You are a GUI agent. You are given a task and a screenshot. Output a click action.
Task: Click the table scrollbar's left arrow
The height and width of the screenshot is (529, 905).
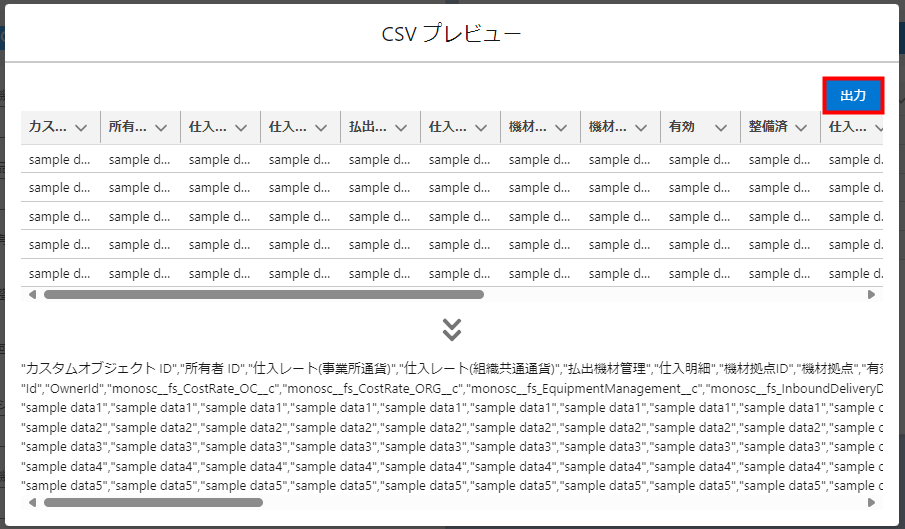pos(33,295)
